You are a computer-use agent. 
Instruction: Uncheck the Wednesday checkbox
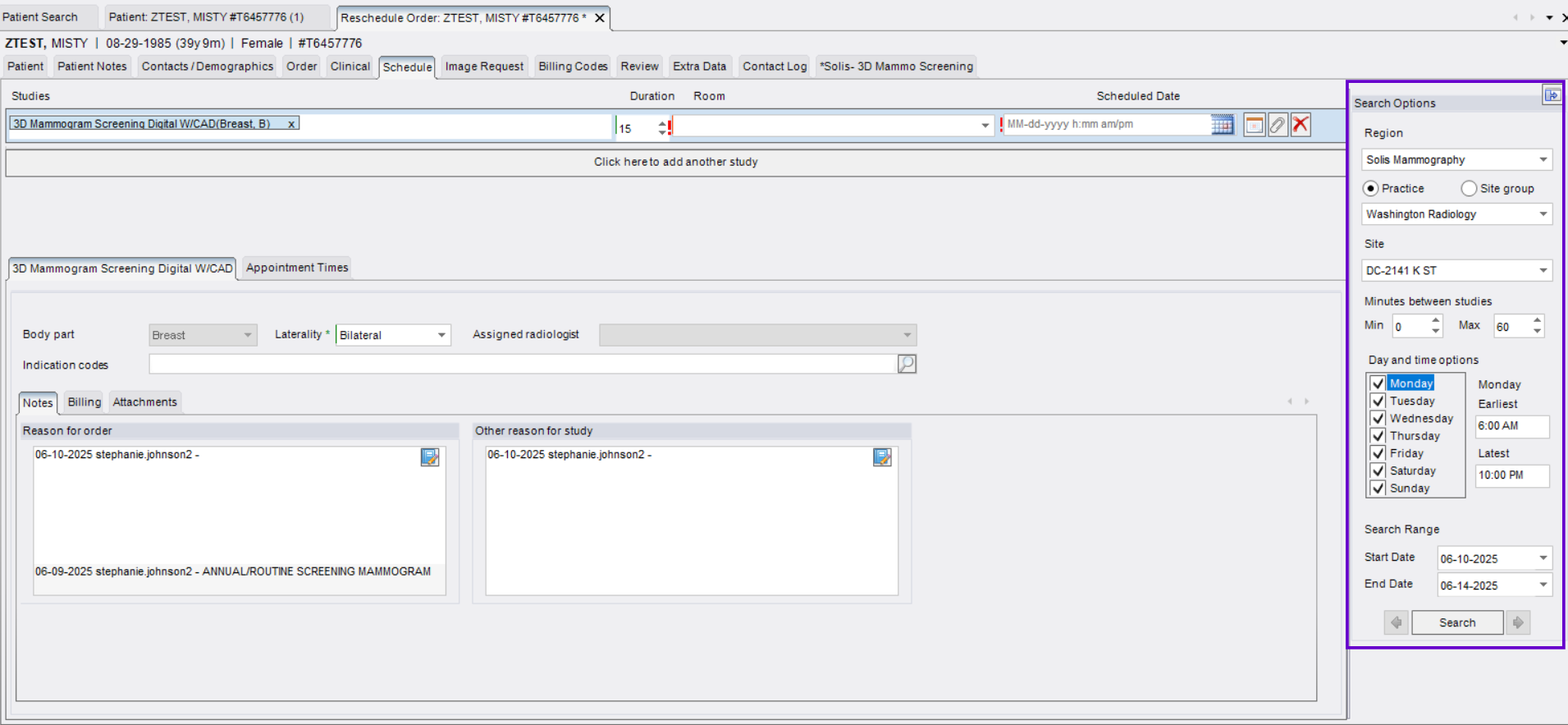click(x=1378, y=418)
